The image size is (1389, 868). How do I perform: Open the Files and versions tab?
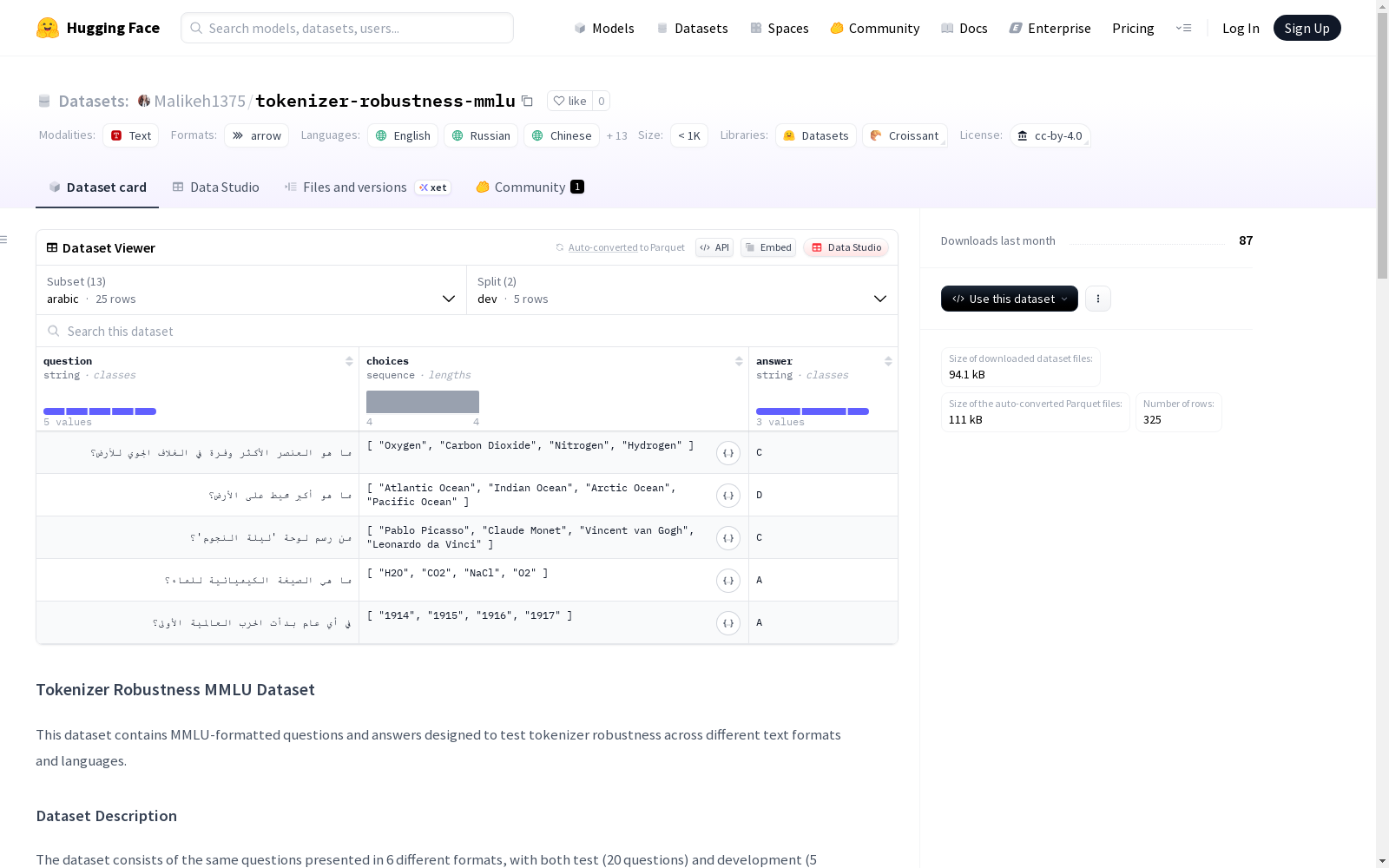click(368, 187)
